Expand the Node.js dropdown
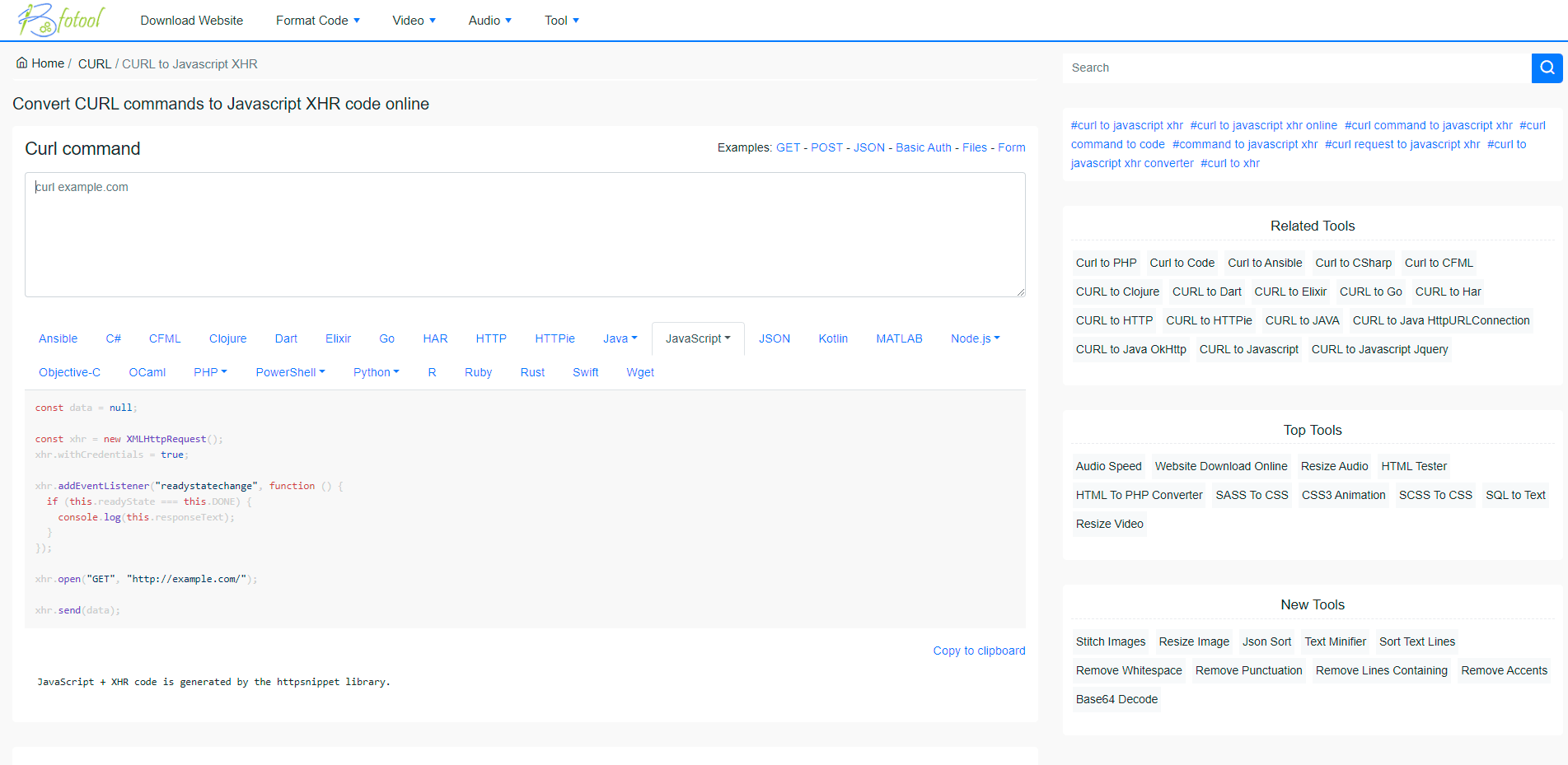 (x=975, y=338)
